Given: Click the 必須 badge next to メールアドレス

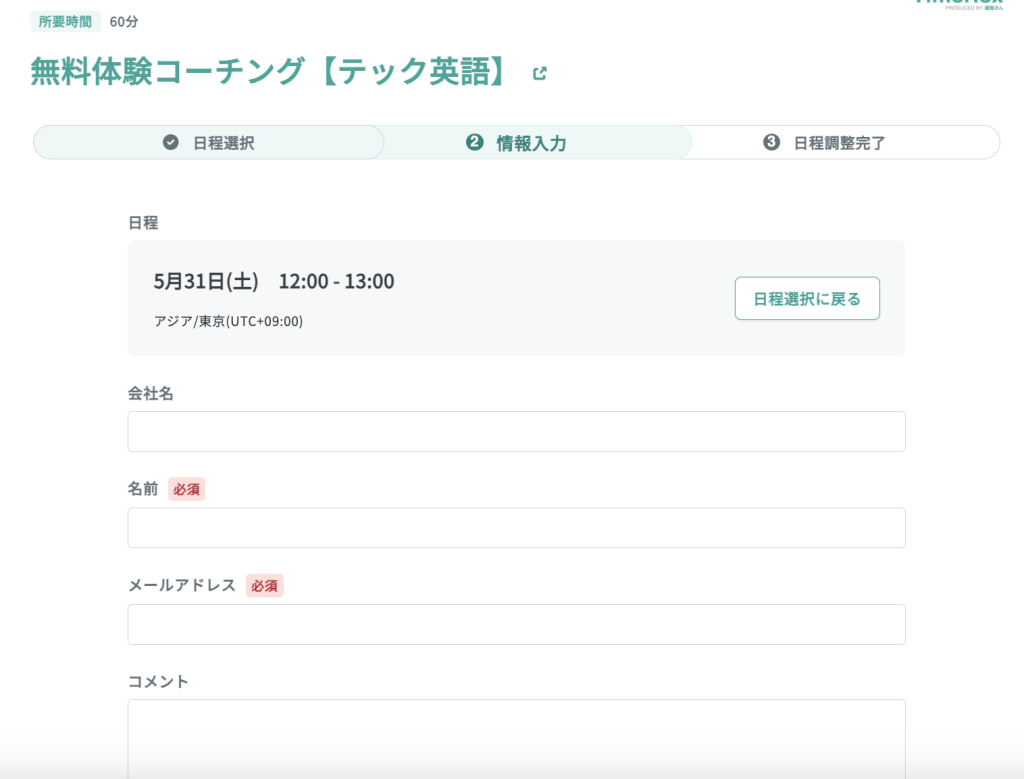Looking at the screenshot, I should [x=265, y=586].
